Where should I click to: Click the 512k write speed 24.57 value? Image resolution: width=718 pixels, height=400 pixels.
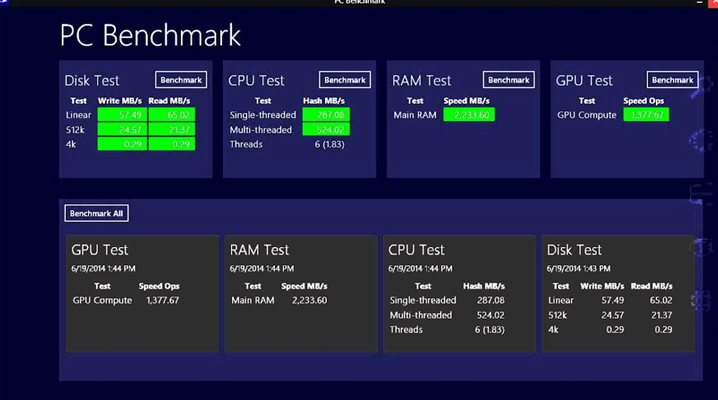coord(122,129)
